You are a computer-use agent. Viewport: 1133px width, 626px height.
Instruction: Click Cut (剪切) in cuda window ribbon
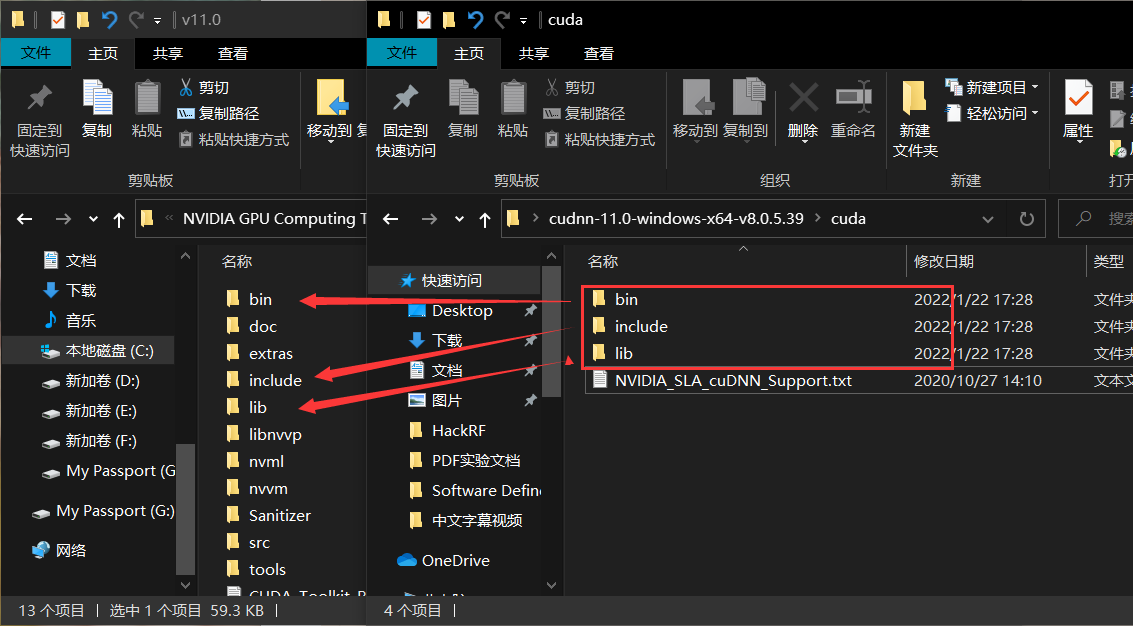[569, 87]
